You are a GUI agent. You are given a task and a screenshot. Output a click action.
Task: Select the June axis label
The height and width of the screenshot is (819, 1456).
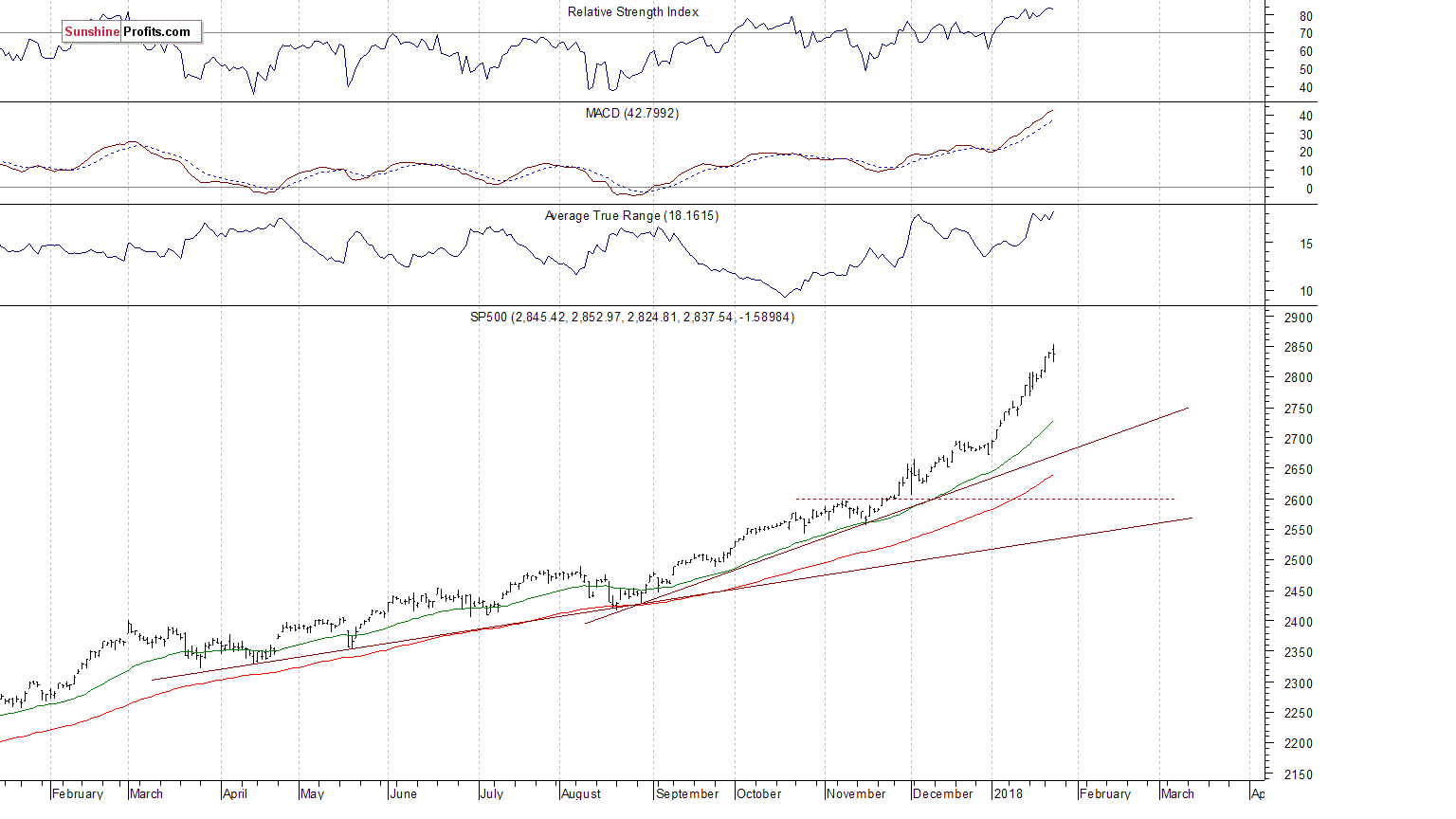(x=403, y=793)
